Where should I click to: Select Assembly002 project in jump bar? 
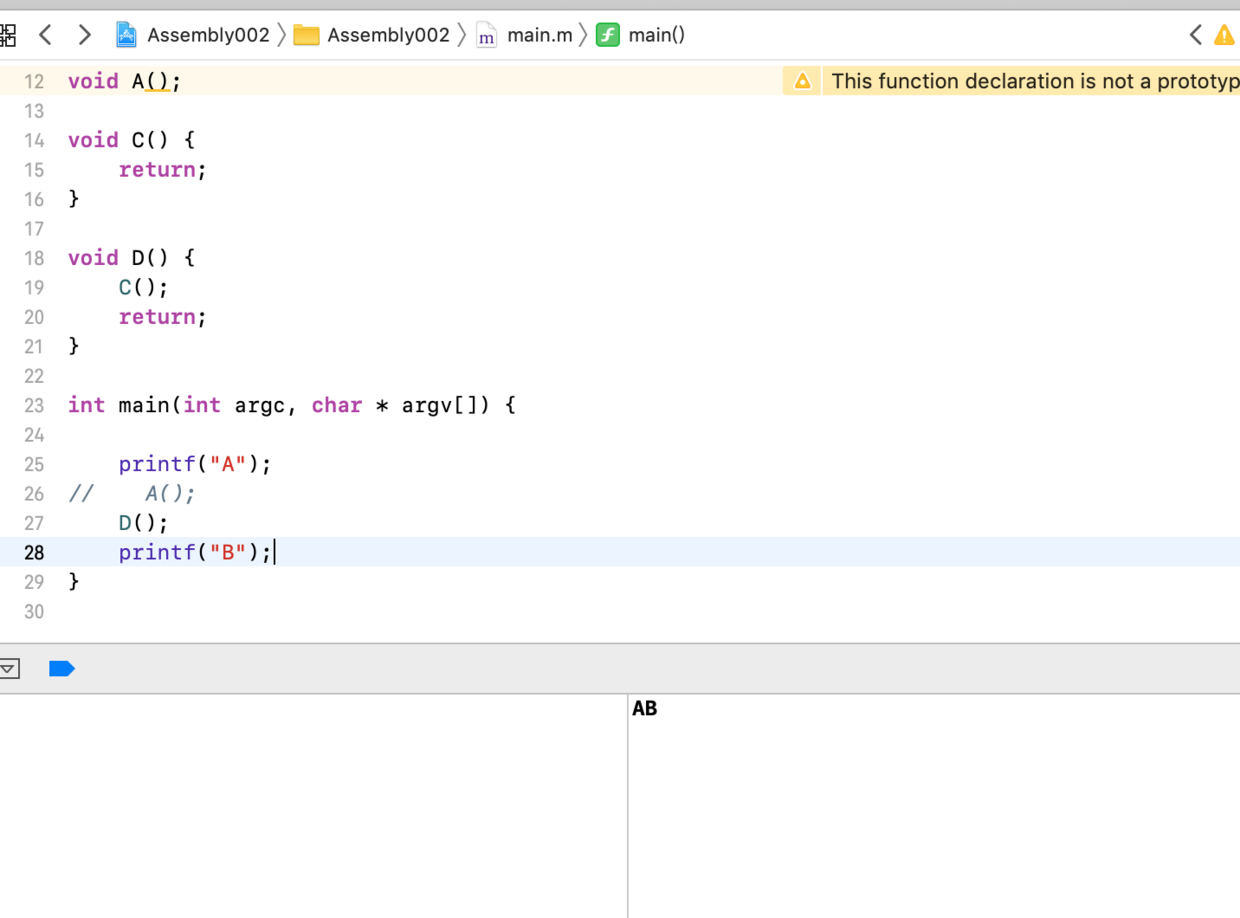click(x=193, y=35)
